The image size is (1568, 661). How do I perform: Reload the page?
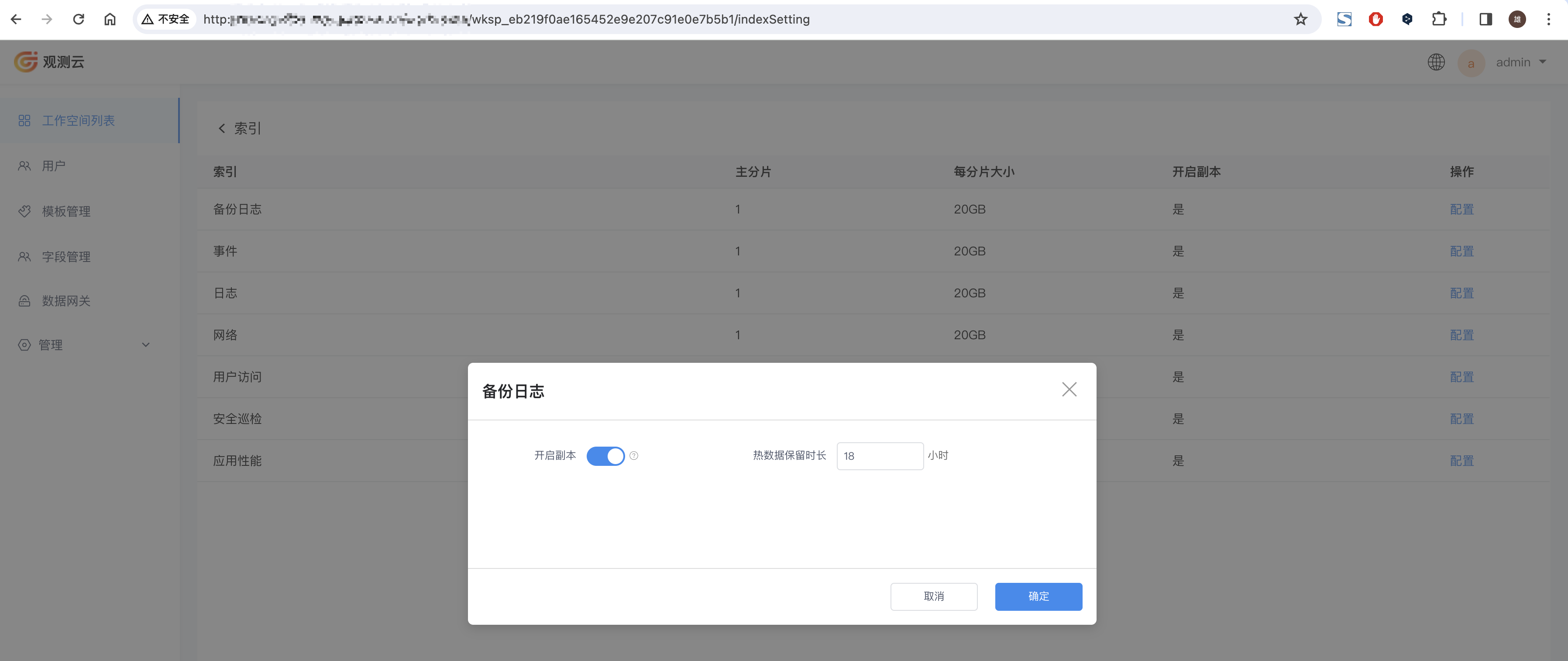(x=79, y=20)
